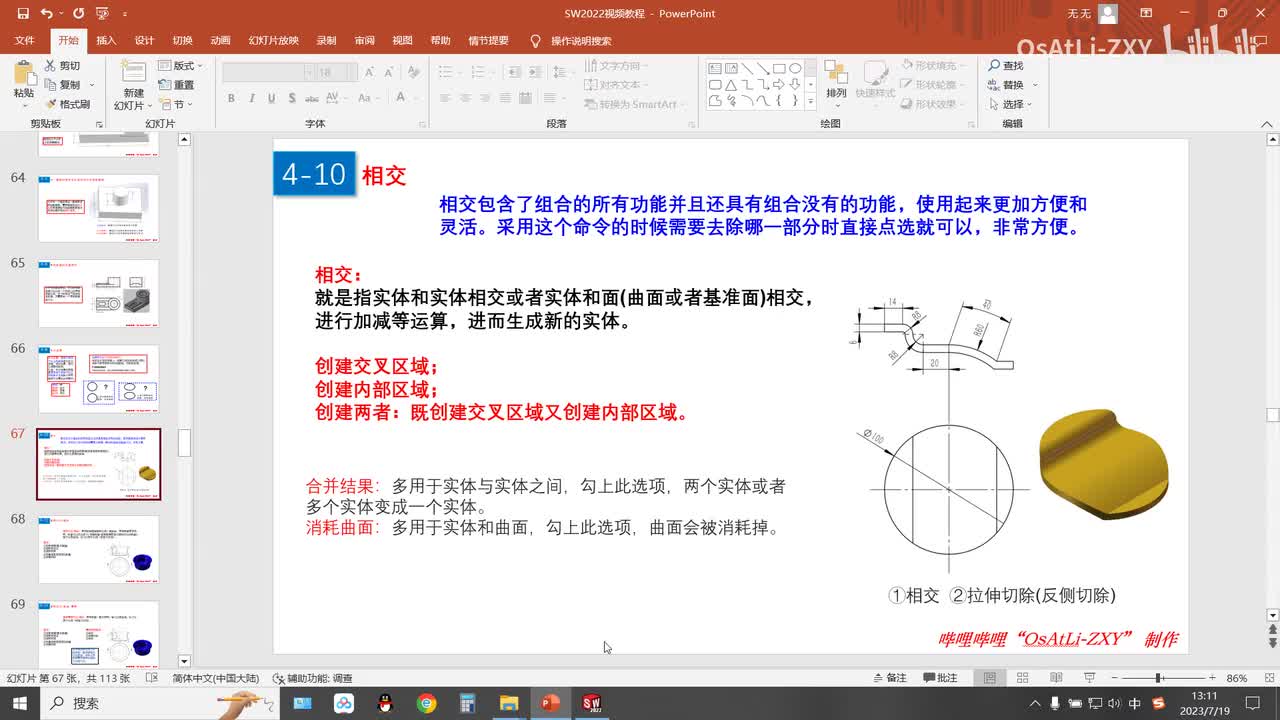Open the Select (选择) dropdown
The image size is (1280, 720).
[1011, 104]
